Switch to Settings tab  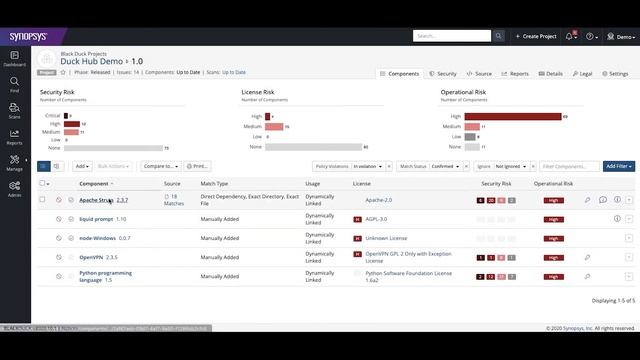pyautogui.click(x=615, y=74)
